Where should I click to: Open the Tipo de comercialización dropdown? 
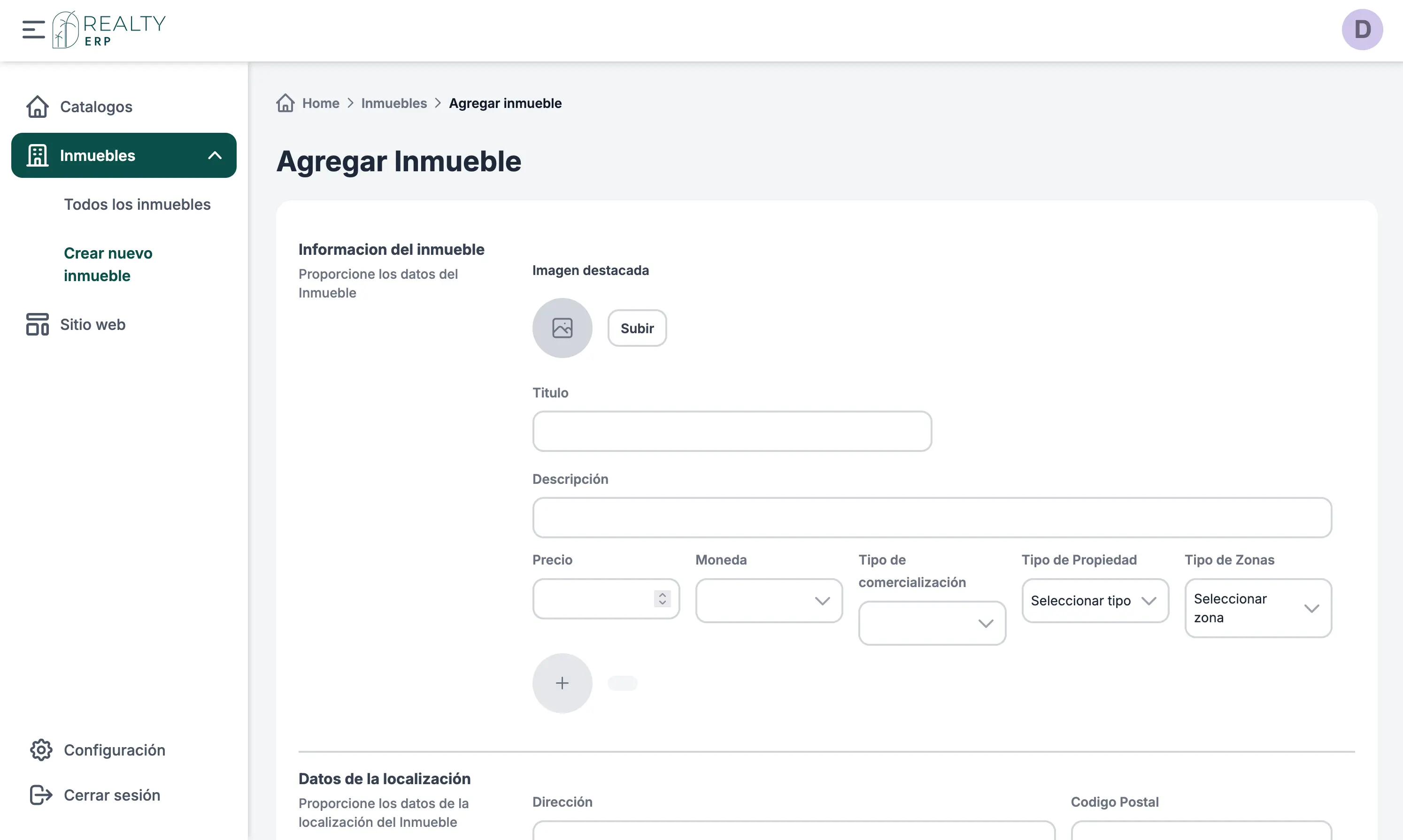pos(932,623)
